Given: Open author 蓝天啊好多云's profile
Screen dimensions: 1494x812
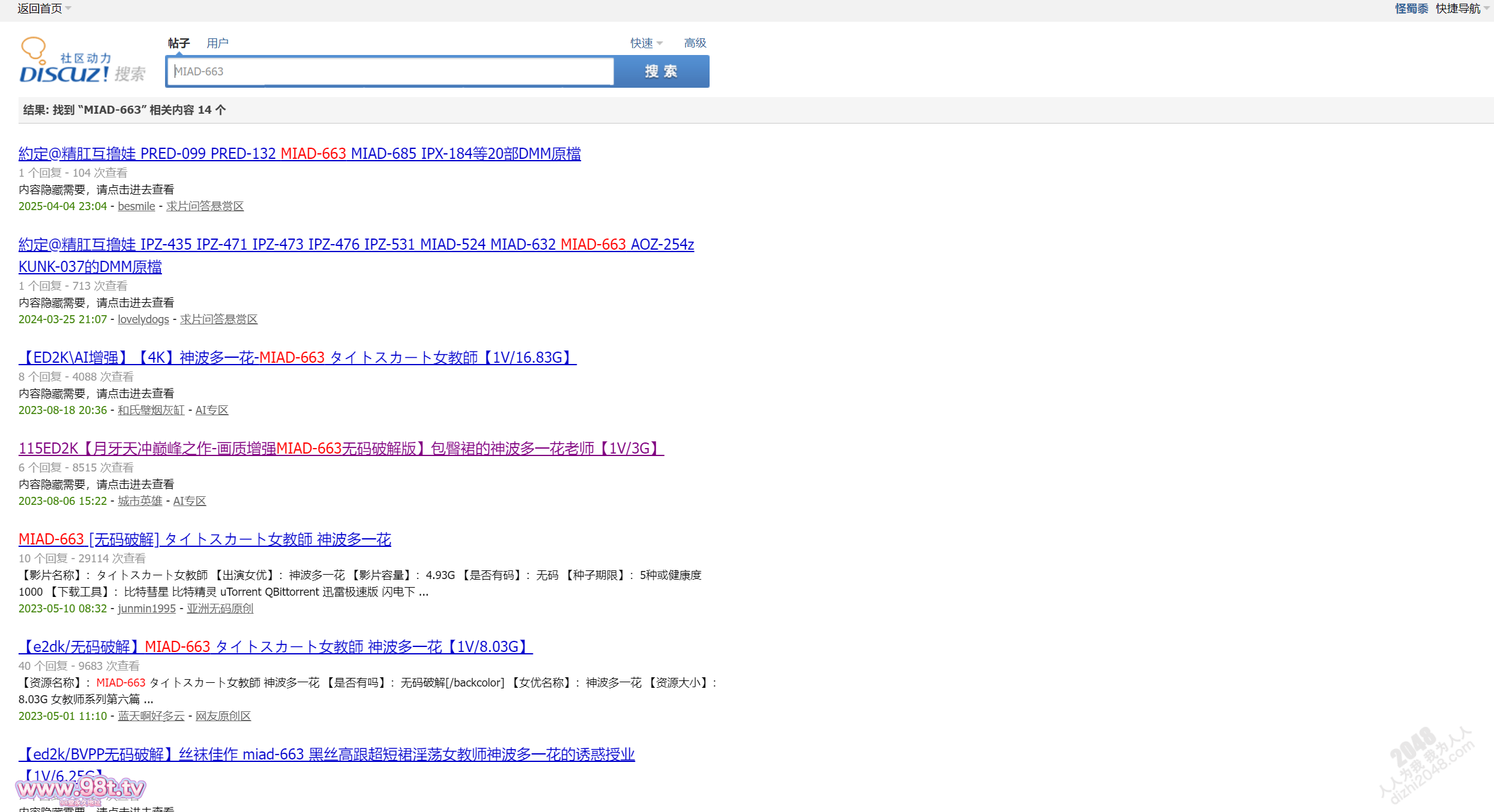Looking at the screenshot, I should click(151, 716).
